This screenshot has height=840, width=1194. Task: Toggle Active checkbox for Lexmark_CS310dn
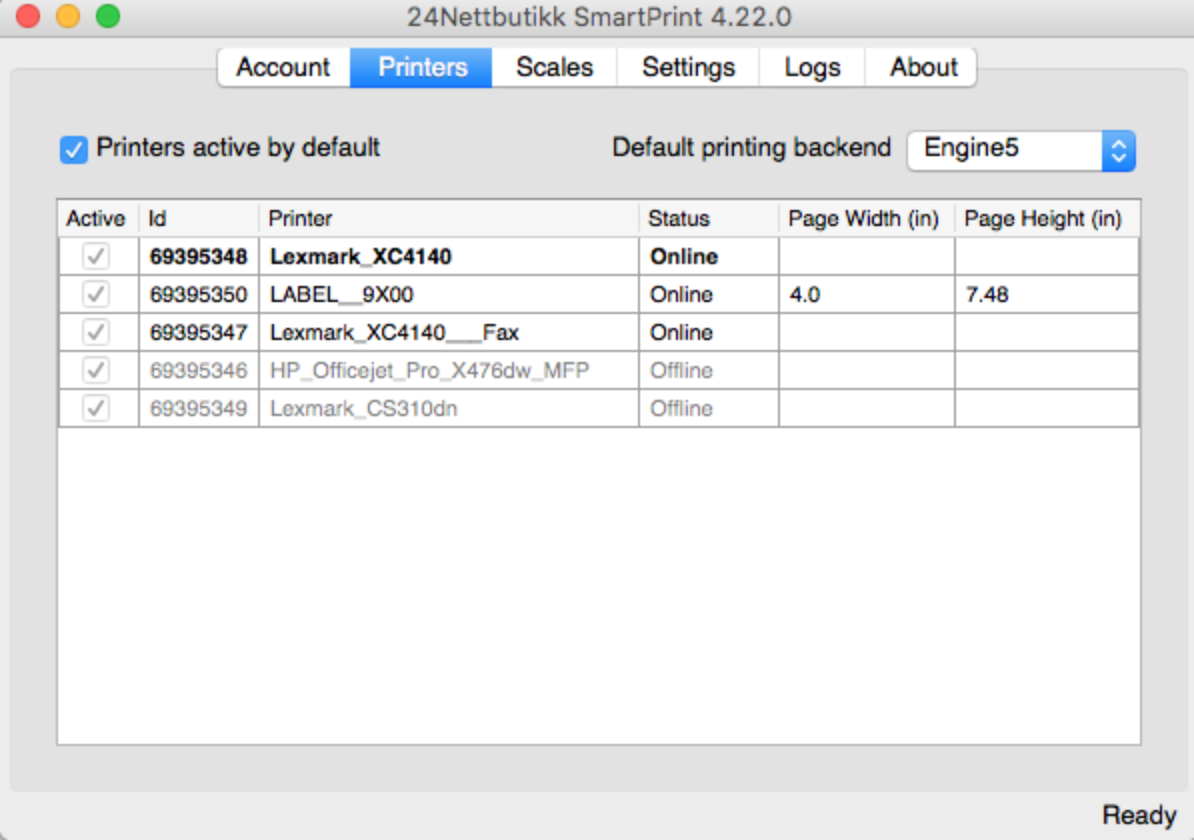click(x=96, y=408)
